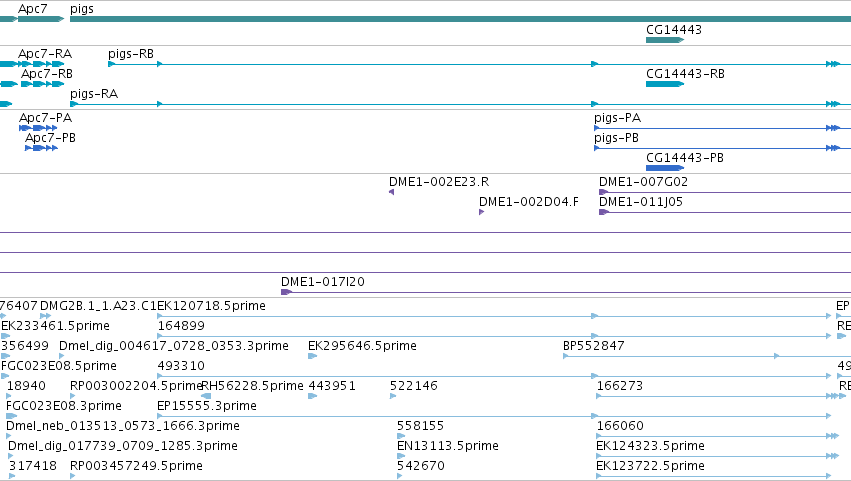Viewport: 851px width, 481px height.
Task: Select feature 522146
Action: point(414,386)
